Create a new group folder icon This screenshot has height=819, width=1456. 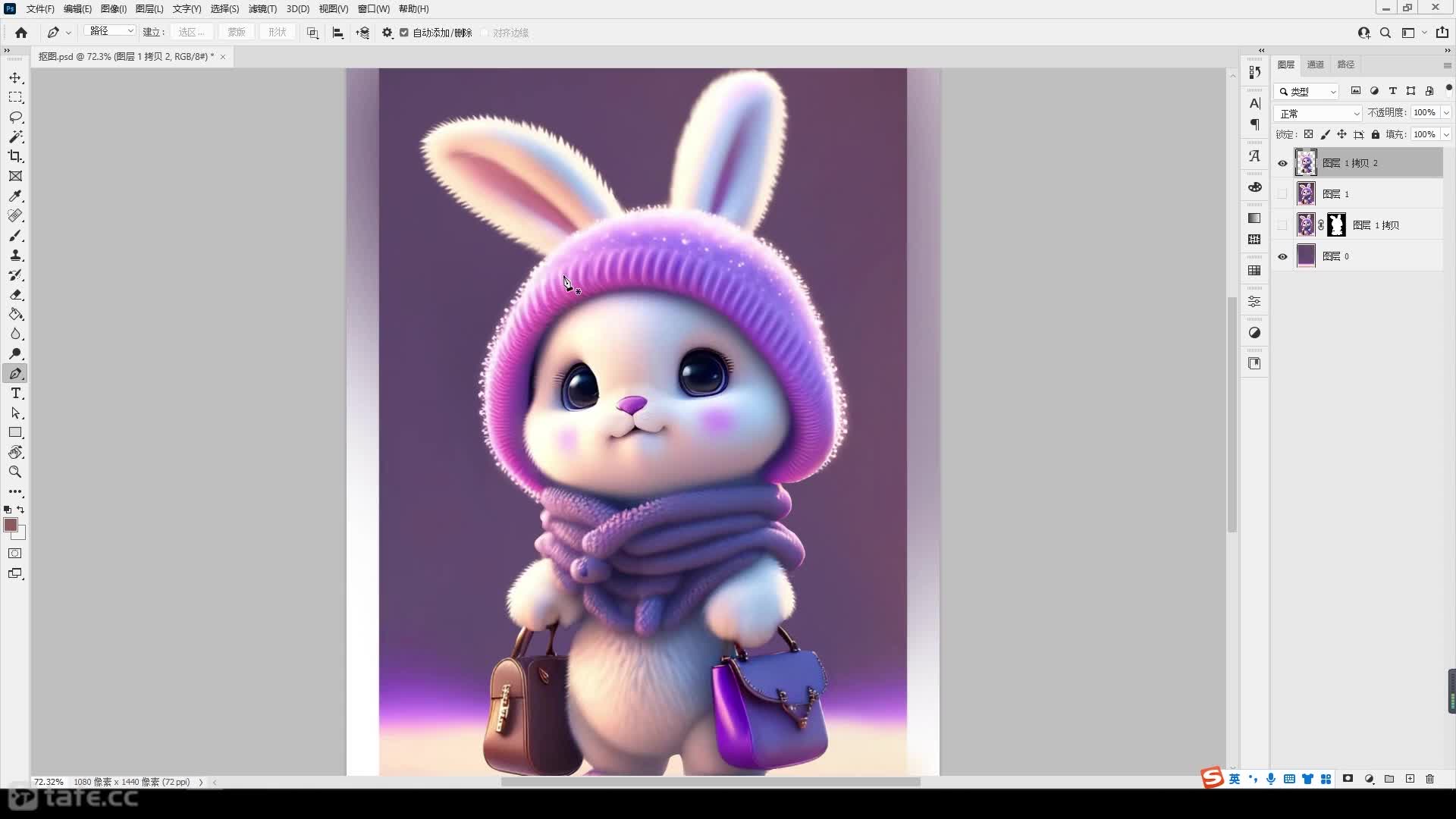pyautogui.click(x=1389, y=779)
